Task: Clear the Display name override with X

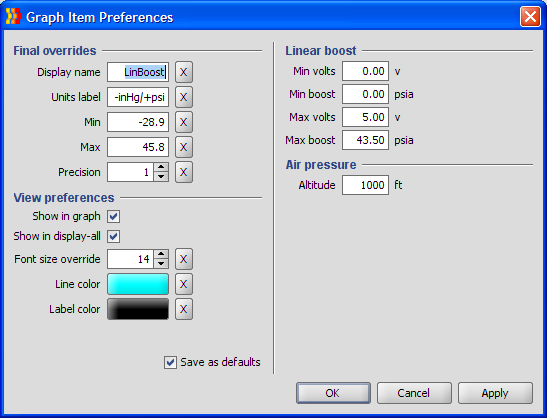Action: point(183,72)
